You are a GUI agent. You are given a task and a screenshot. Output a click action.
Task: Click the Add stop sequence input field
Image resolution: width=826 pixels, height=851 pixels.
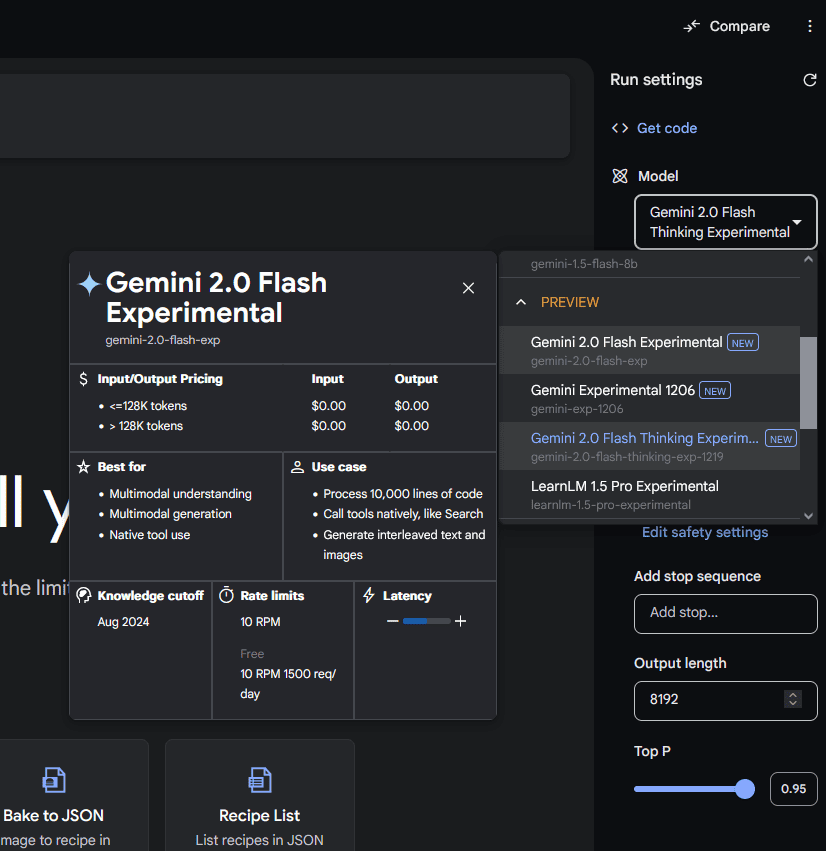click(726, 614)
